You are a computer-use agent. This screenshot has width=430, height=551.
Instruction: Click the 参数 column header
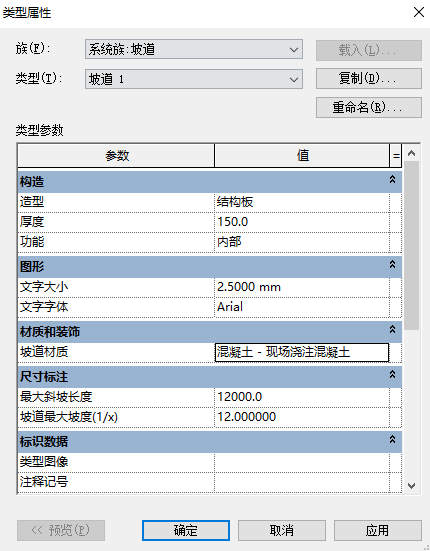(116, 155)
